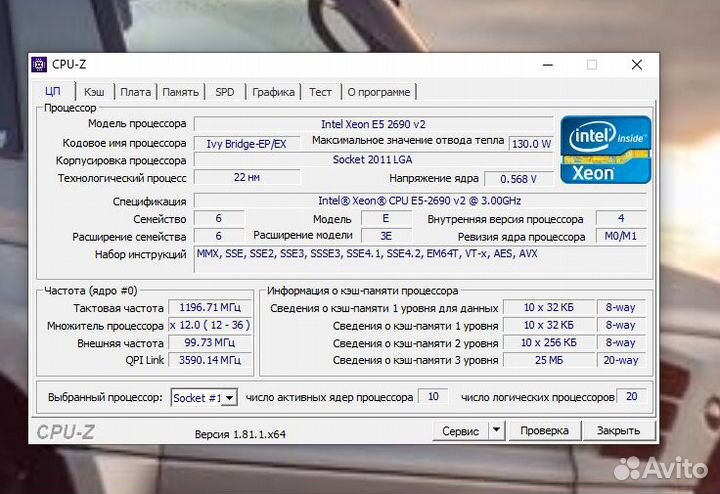Viewport: 720px width, 494px height.
Task: Click the multiplier value x 12.0 (12 - 36)
Action: [x=210, y=325]
